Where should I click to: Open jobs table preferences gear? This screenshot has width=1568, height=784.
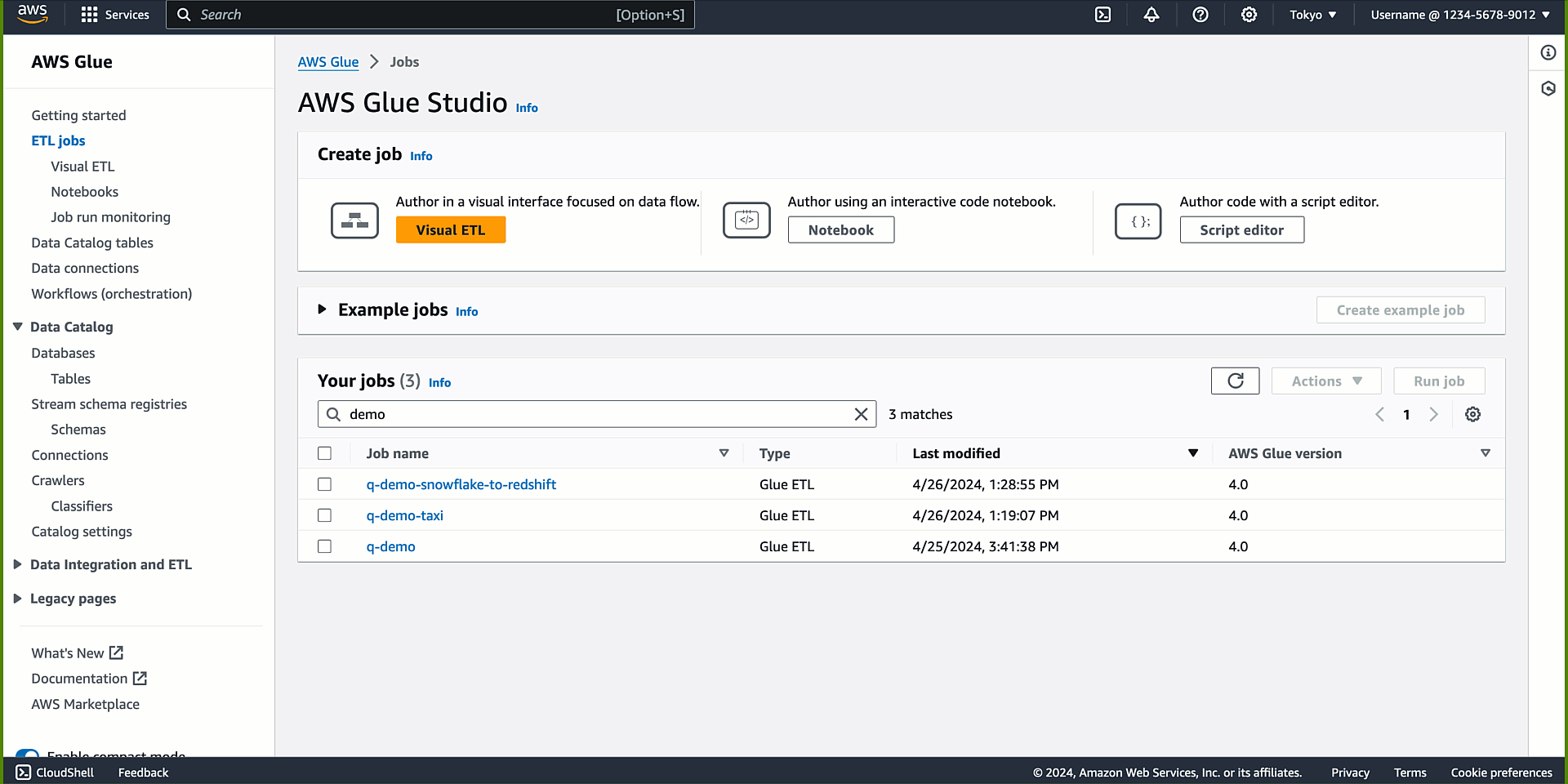point(1472,415)
